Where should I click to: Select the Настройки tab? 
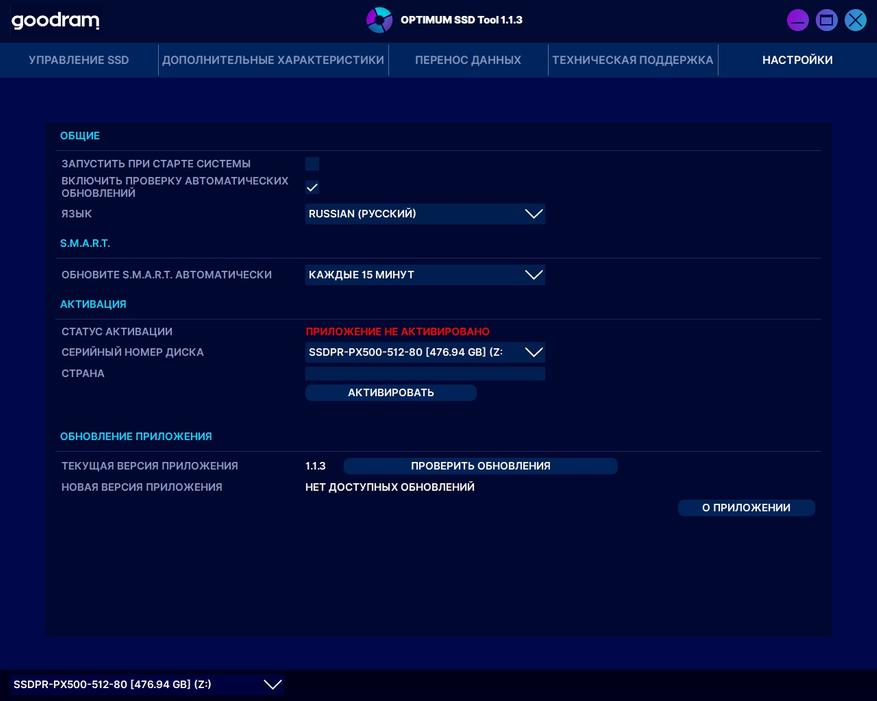click(798, 60)
